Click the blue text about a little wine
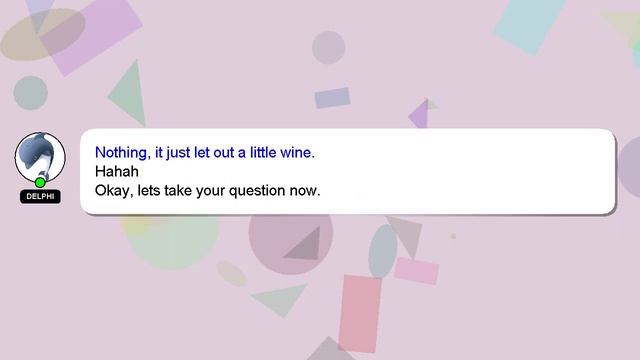640x360 pixels. pos(204,153)
